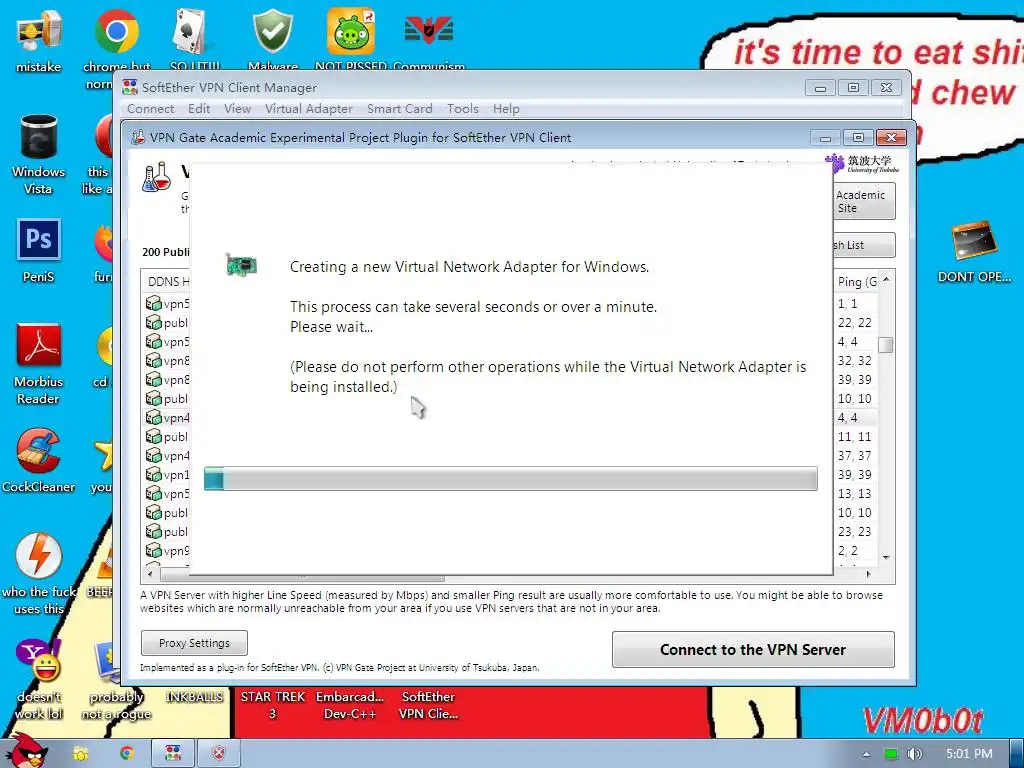This screenshot has width=1024, height=768.
Task: Click the Proxy Settings button
Action: [x=194, y=643]
